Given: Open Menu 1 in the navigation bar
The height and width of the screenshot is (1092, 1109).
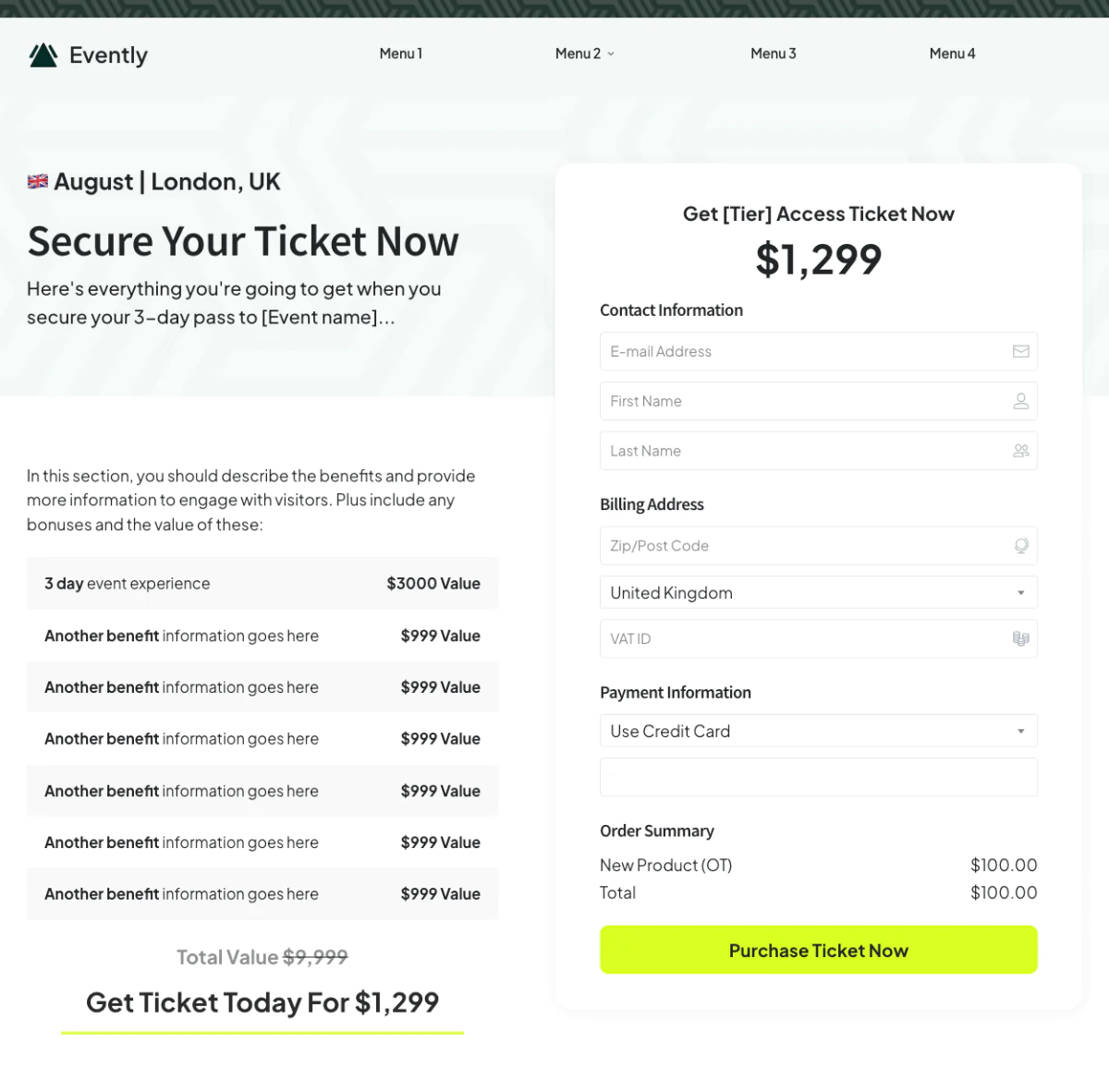Looking at the screenshot, I should [x=401, y=54].
